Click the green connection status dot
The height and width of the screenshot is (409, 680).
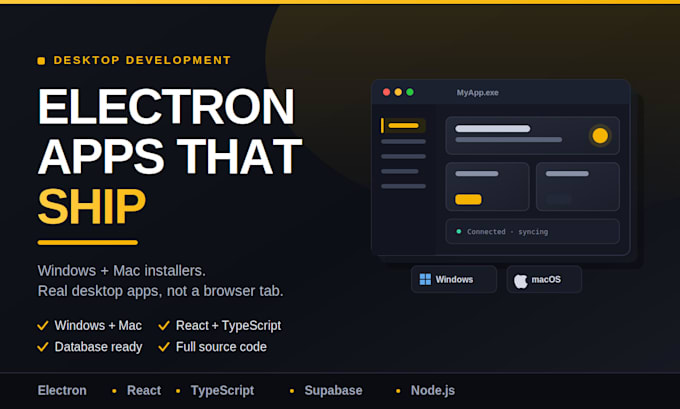[x=458, y=231]
